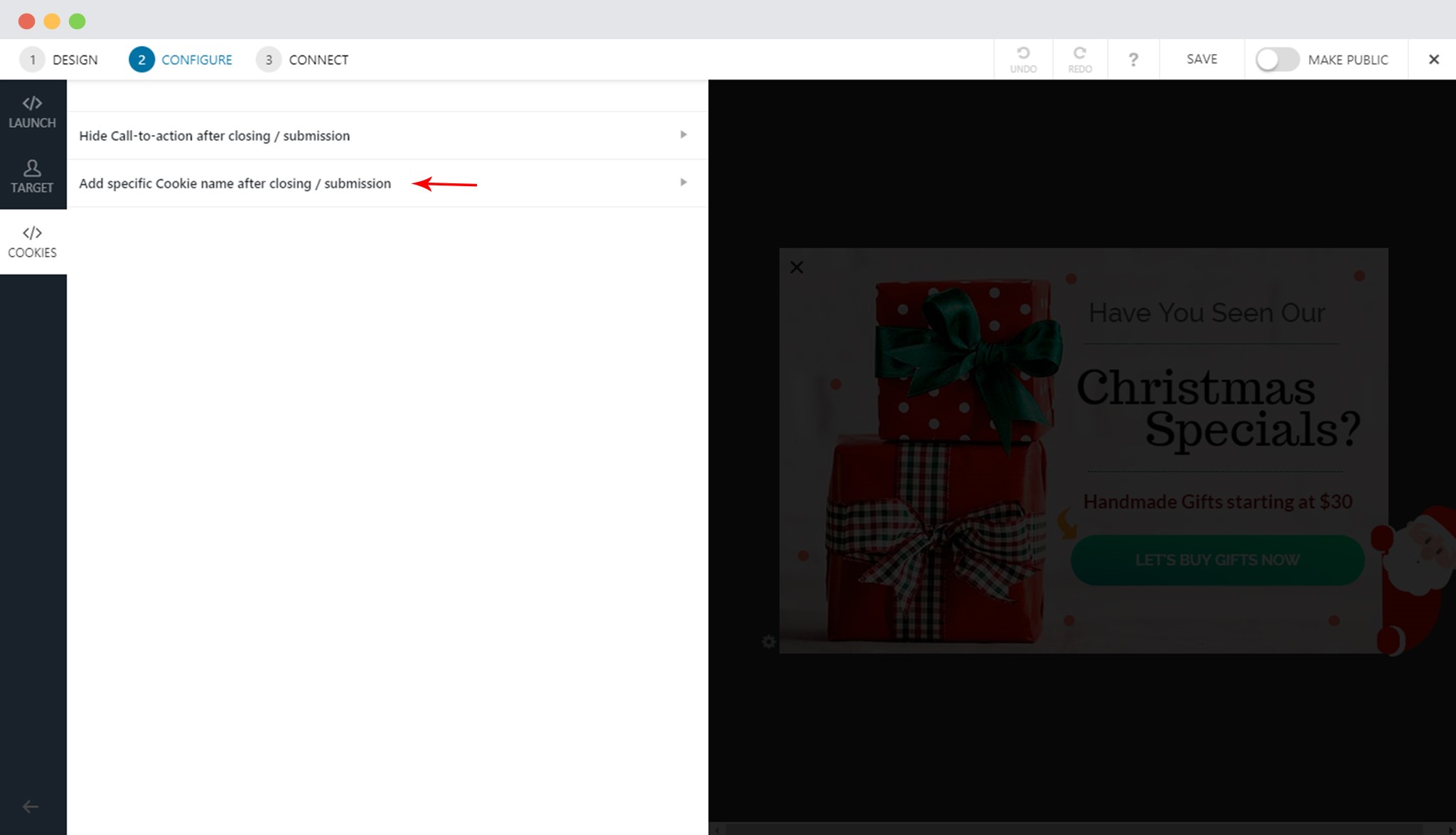This screenshot has height=835, width=1456.
Task: Close the Christmas popup preview with its X
Action: [x=796, y=267]
